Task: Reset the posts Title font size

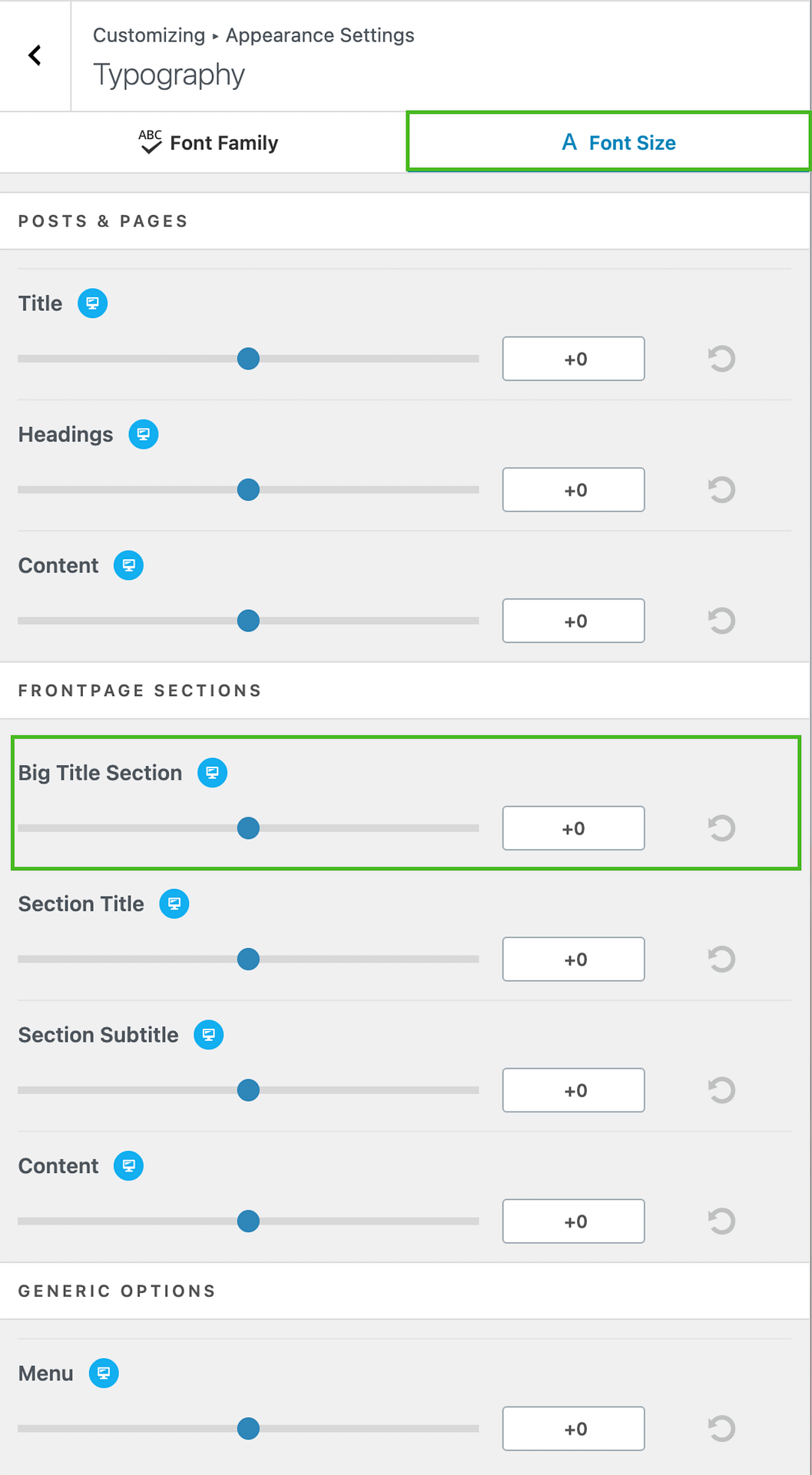Action: click(721, 359)
